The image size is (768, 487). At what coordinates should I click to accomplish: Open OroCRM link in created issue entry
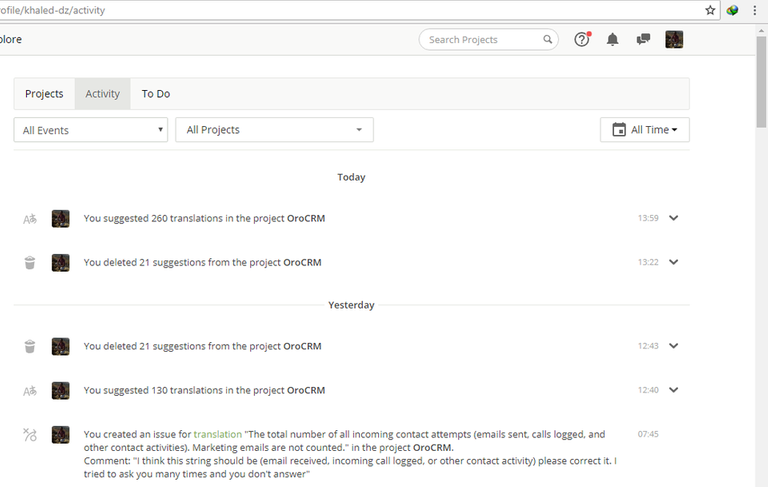tap(432, 448)
